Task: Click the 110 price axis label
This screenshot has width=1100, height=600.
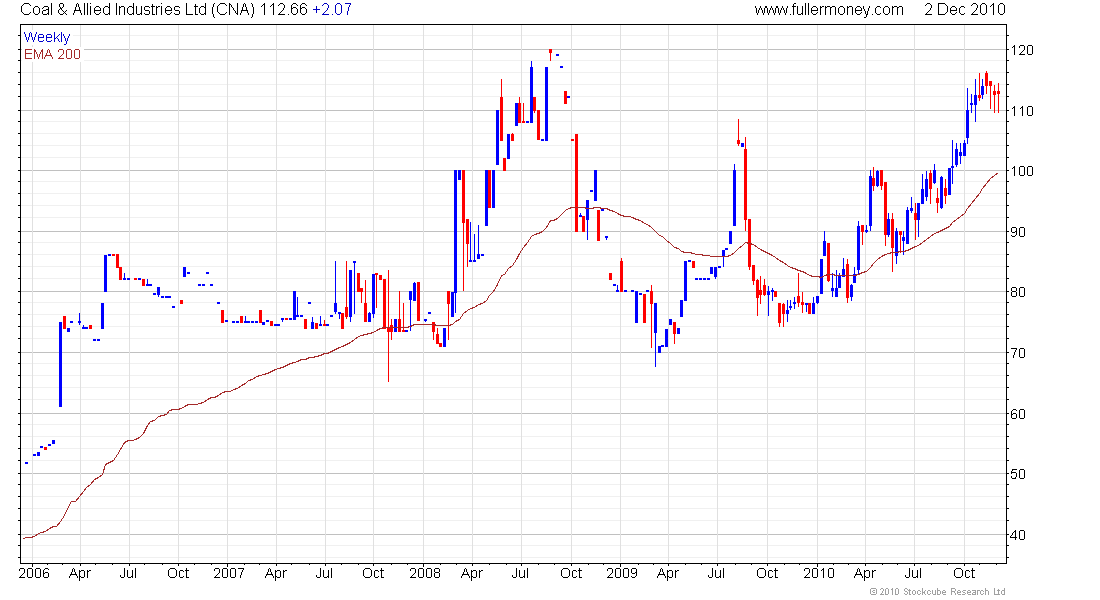Action: [x=1021, y=111]
